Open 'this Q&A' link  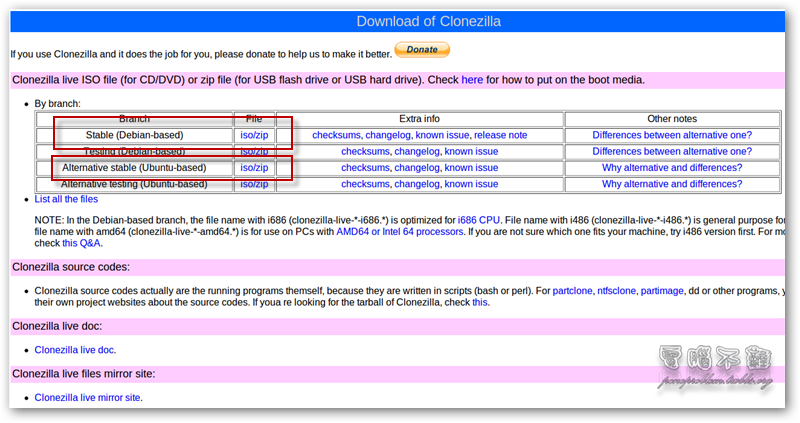83,243
